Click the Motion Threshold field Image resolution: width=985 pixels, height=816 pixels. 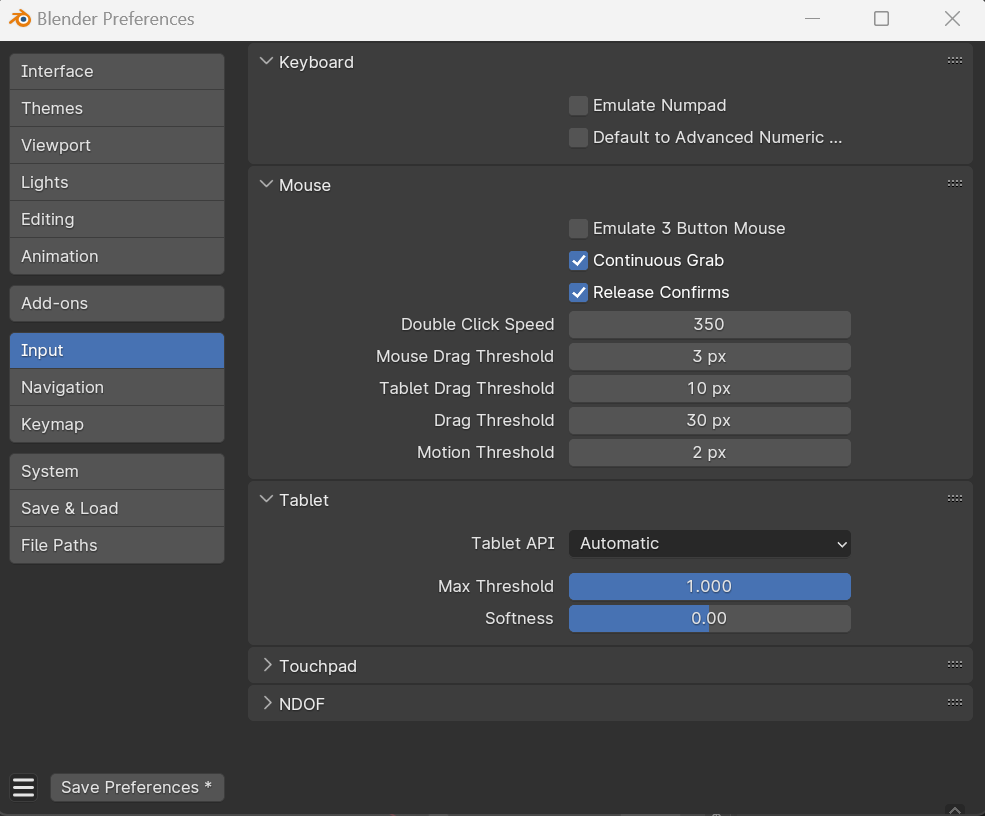tap(709, 452)
